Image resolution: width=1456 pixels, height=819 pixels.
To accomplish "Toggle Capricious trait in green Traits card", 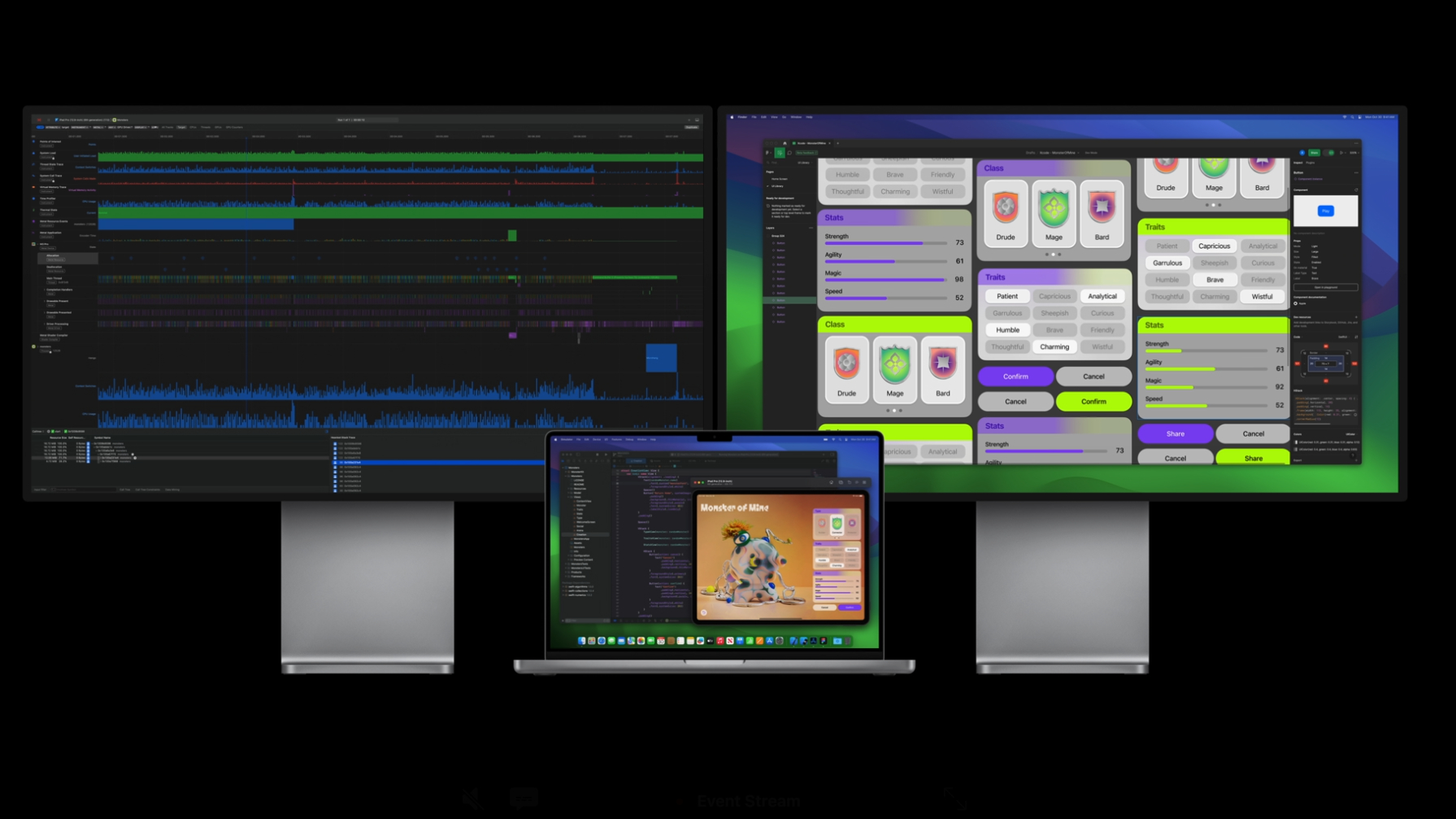I will [1215, 246].
